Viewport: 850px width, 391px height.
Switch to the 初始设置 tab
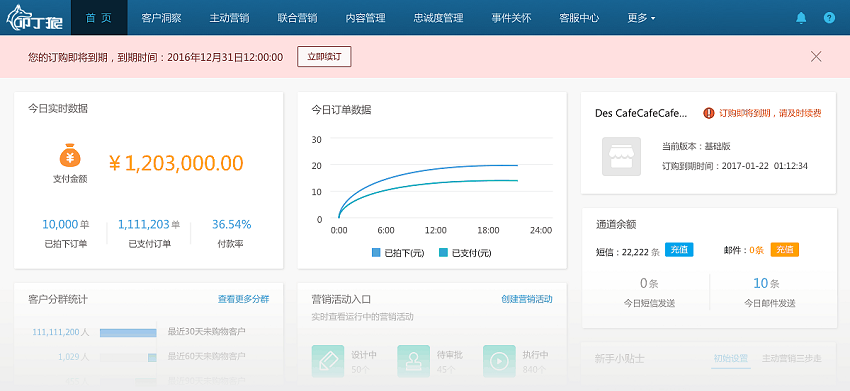click(x=731, y=358)
